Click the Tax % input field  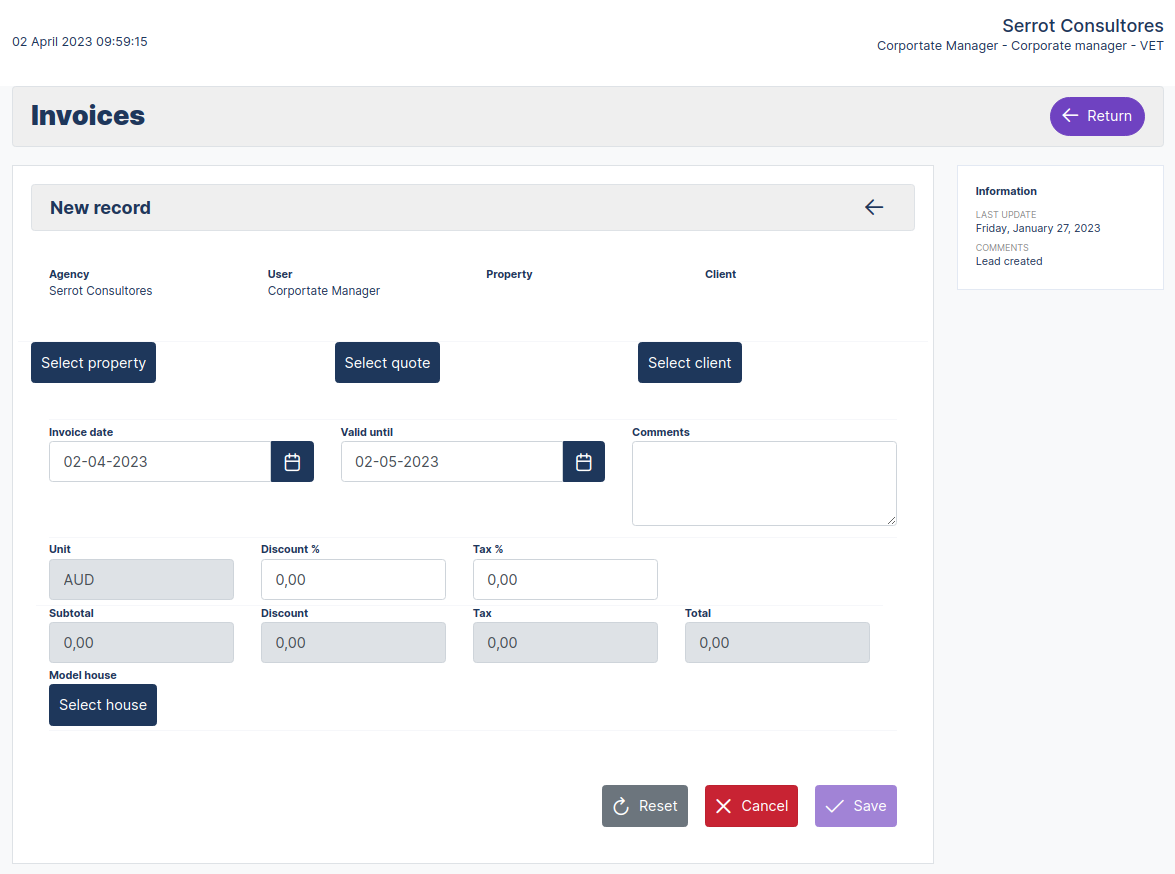565,579
